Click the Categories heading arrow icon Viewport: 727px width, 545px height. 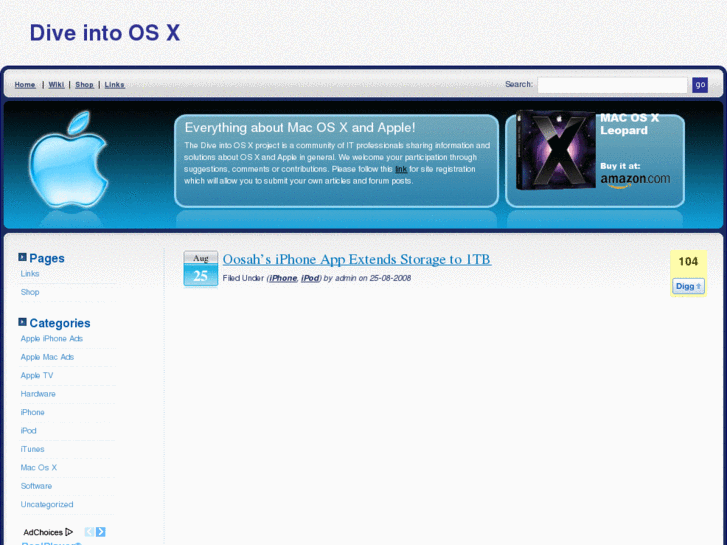click(22, 322)
